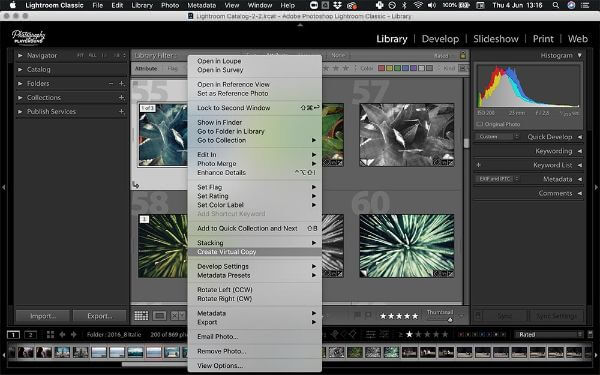The width and height of the screenshot is (600, 375).
Task: Toggle the kind filter icon in Attribute bar
Action: coord(463,68)
